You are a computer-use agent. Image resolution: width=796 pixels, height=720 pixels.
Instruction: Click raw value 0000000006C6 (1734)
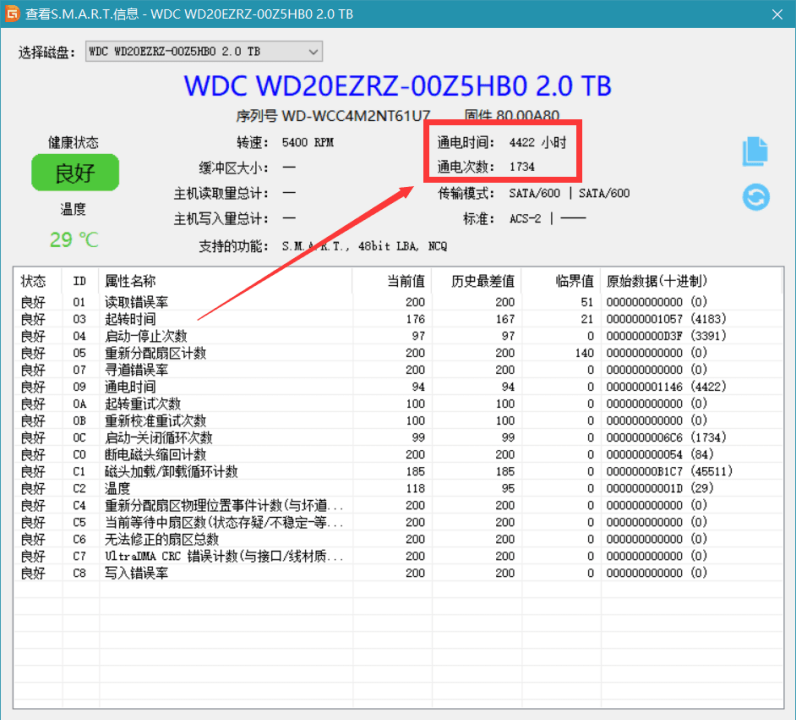[666, 437]
